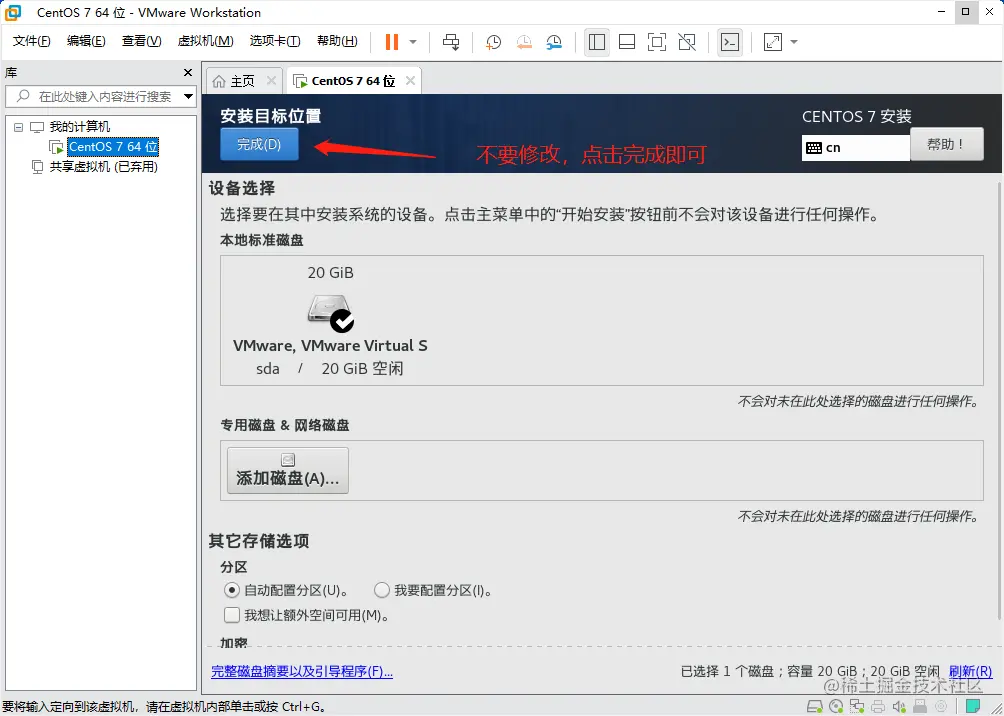Open the stretch display dropdown arrow

(x=794, y=42)
